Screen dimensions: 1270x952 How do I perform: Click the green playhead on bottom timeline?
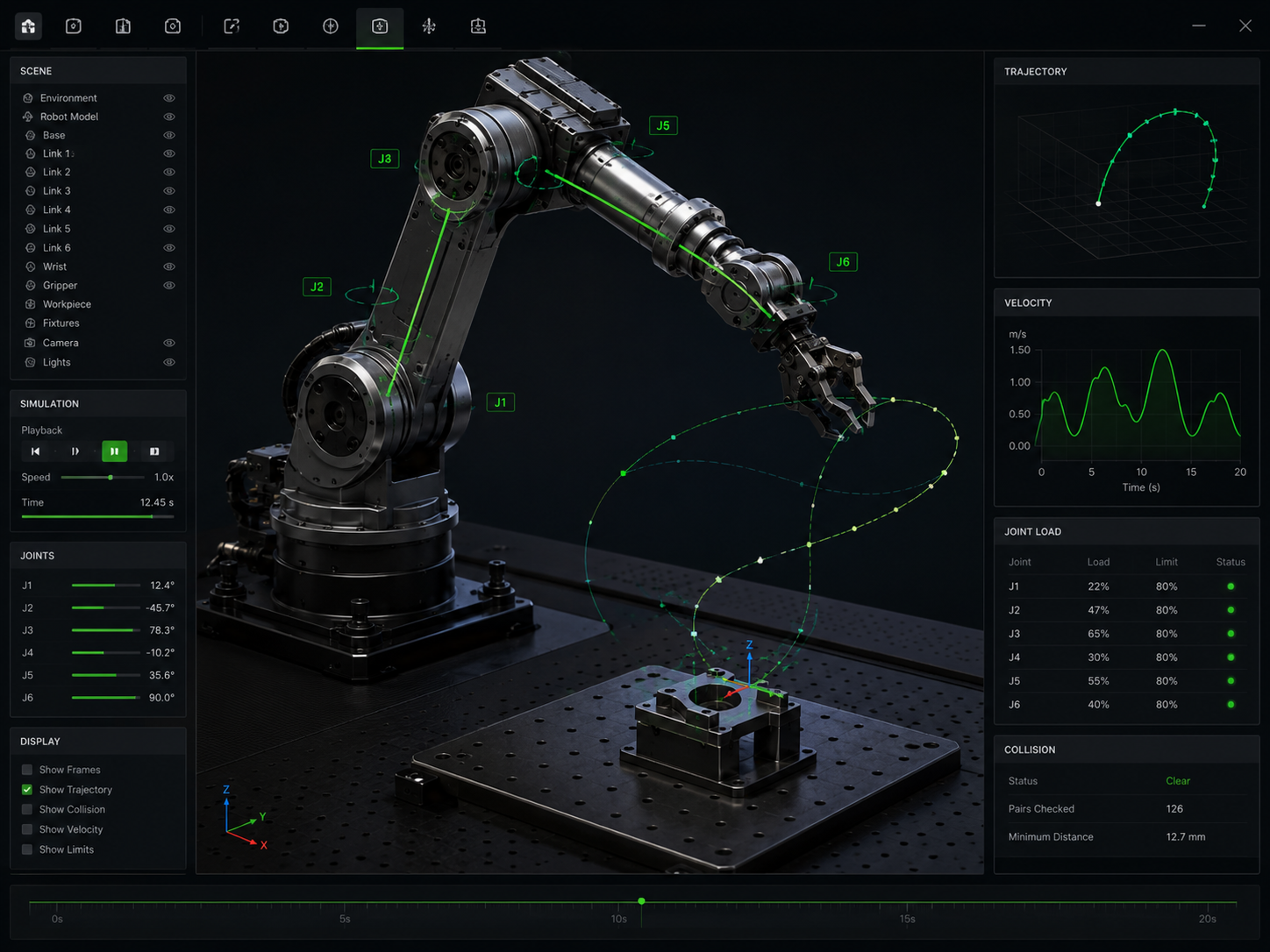(x=642, y=901)
